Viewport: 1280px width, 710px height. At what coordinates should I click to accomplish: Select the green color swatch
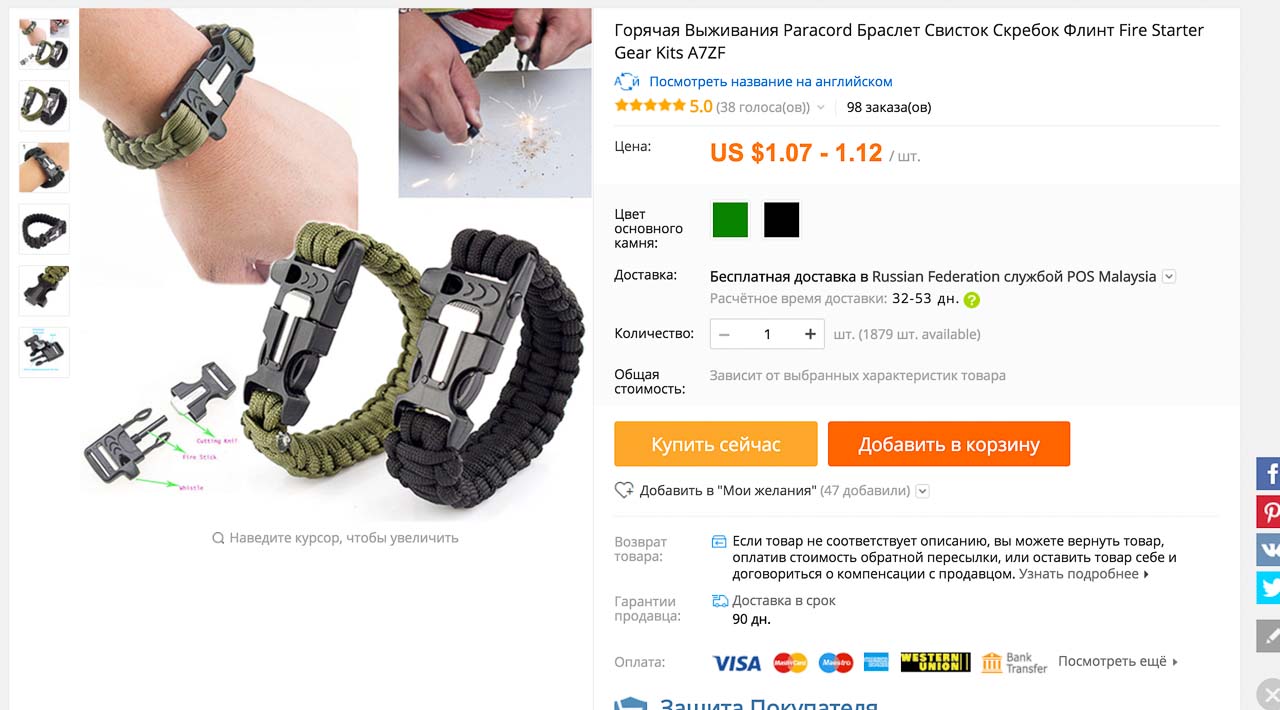[x=730, y=220]
